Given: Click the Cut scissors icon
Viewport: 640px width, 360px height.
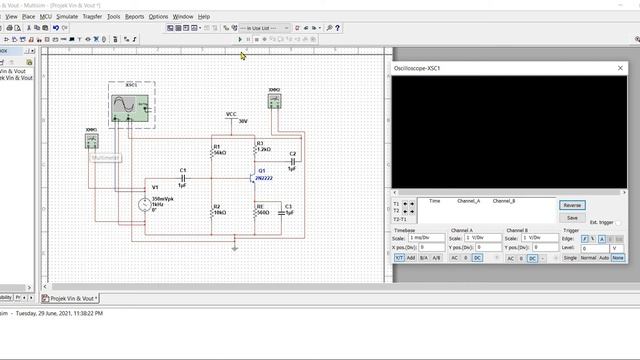Looking at the screenshot, I should [x=29, y=28].
